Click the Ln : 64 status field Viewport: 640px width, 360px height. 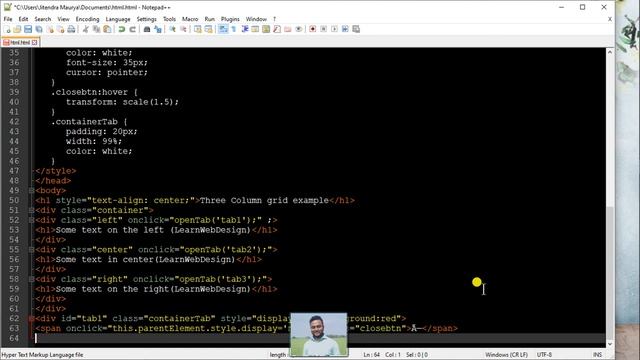point(371,355)
